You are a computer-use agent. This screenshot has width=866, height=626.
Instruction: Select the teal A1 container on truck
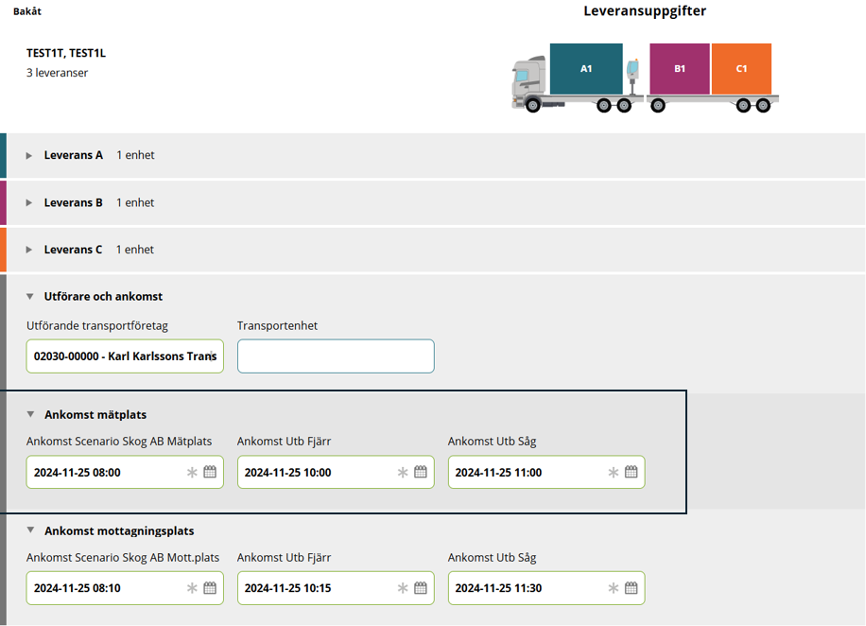point(586,69)
